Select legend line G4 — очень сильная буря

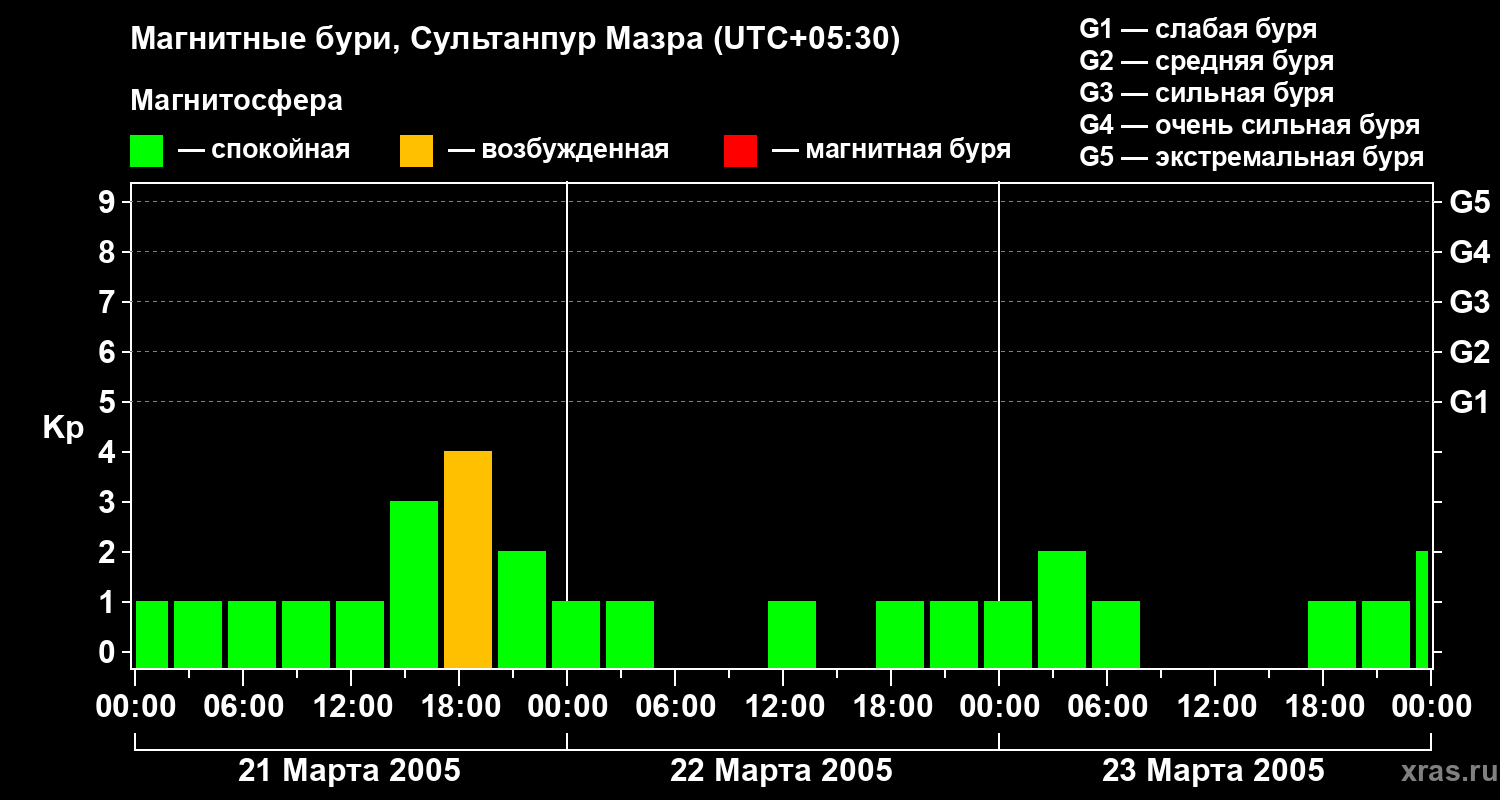coord(1250,125)
